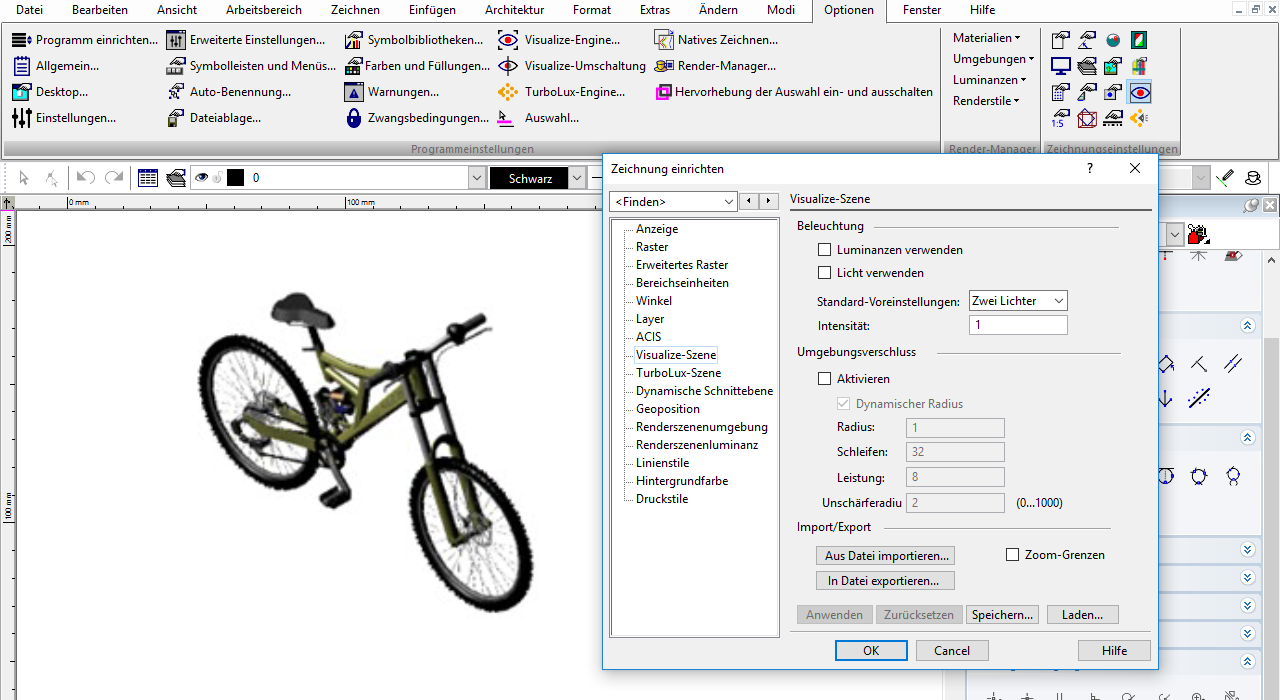This screenshot has width=1280, height=700.
Task: Click Cancel in Zeichnung einrichten dialog
Action: 952,650
